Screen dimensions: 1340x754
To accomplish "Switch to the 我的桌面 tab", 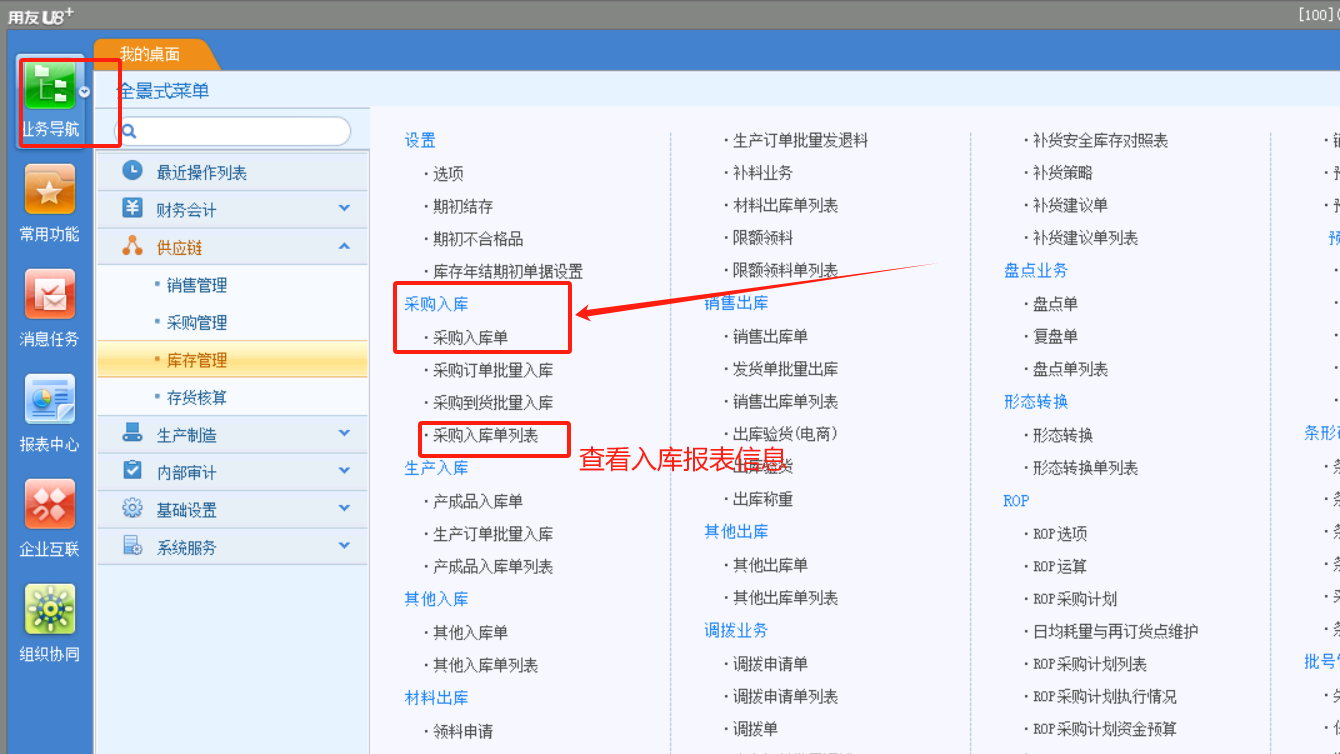I will [150, 54].
